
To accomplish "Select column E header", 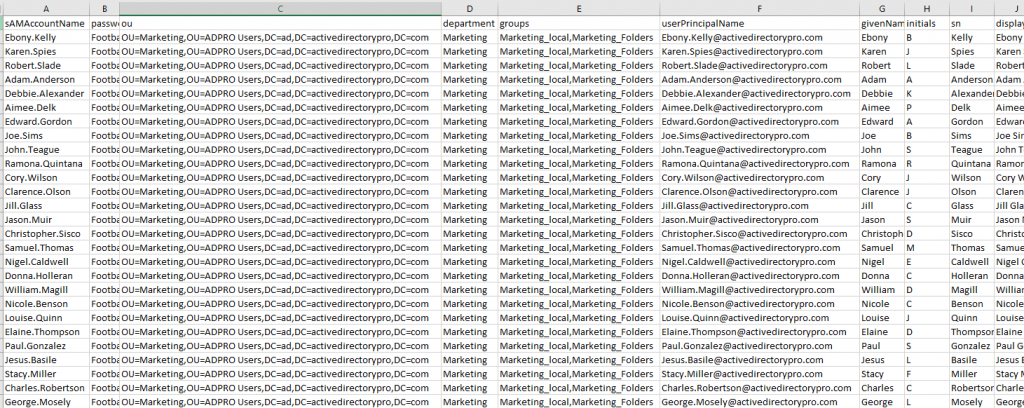I will pyautogui.click(x=578, y=8).
